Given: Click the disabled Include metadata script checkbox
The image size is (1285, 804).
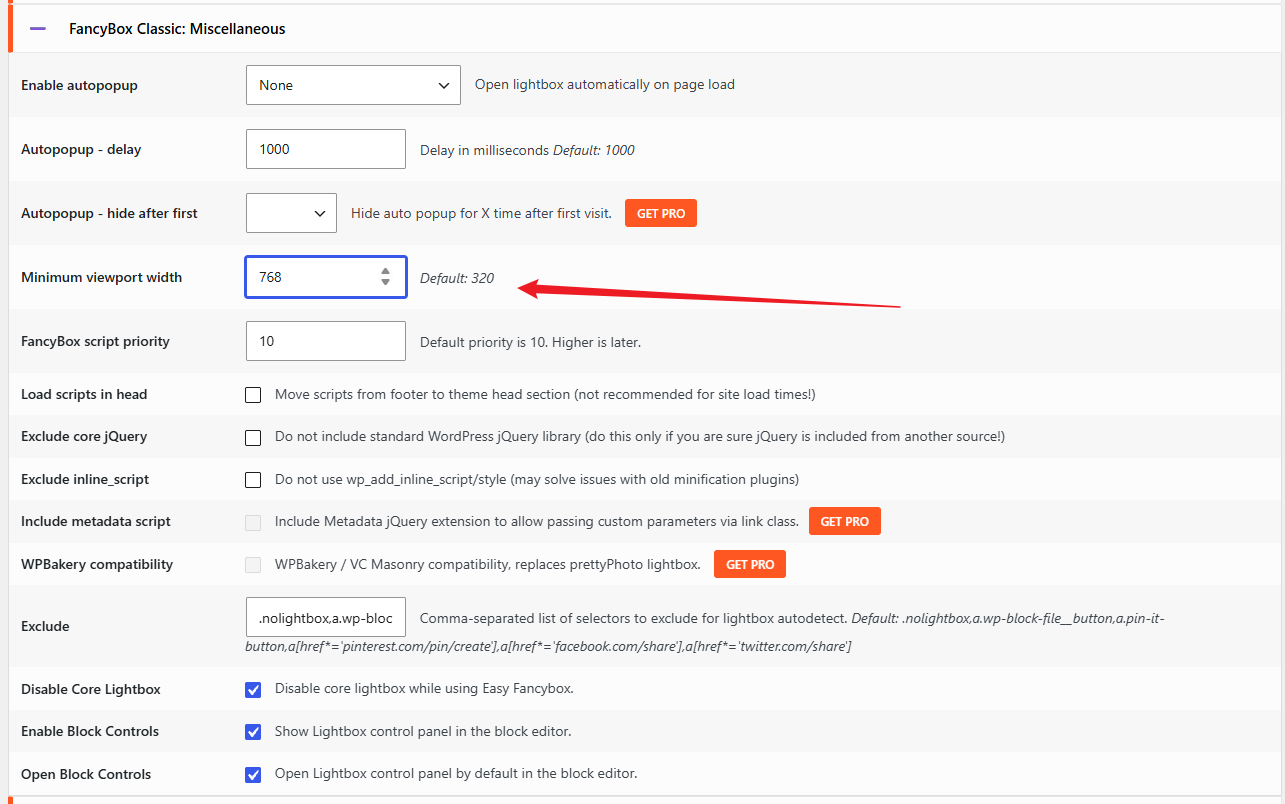Looking at the screenshot, I should (253, 522).
